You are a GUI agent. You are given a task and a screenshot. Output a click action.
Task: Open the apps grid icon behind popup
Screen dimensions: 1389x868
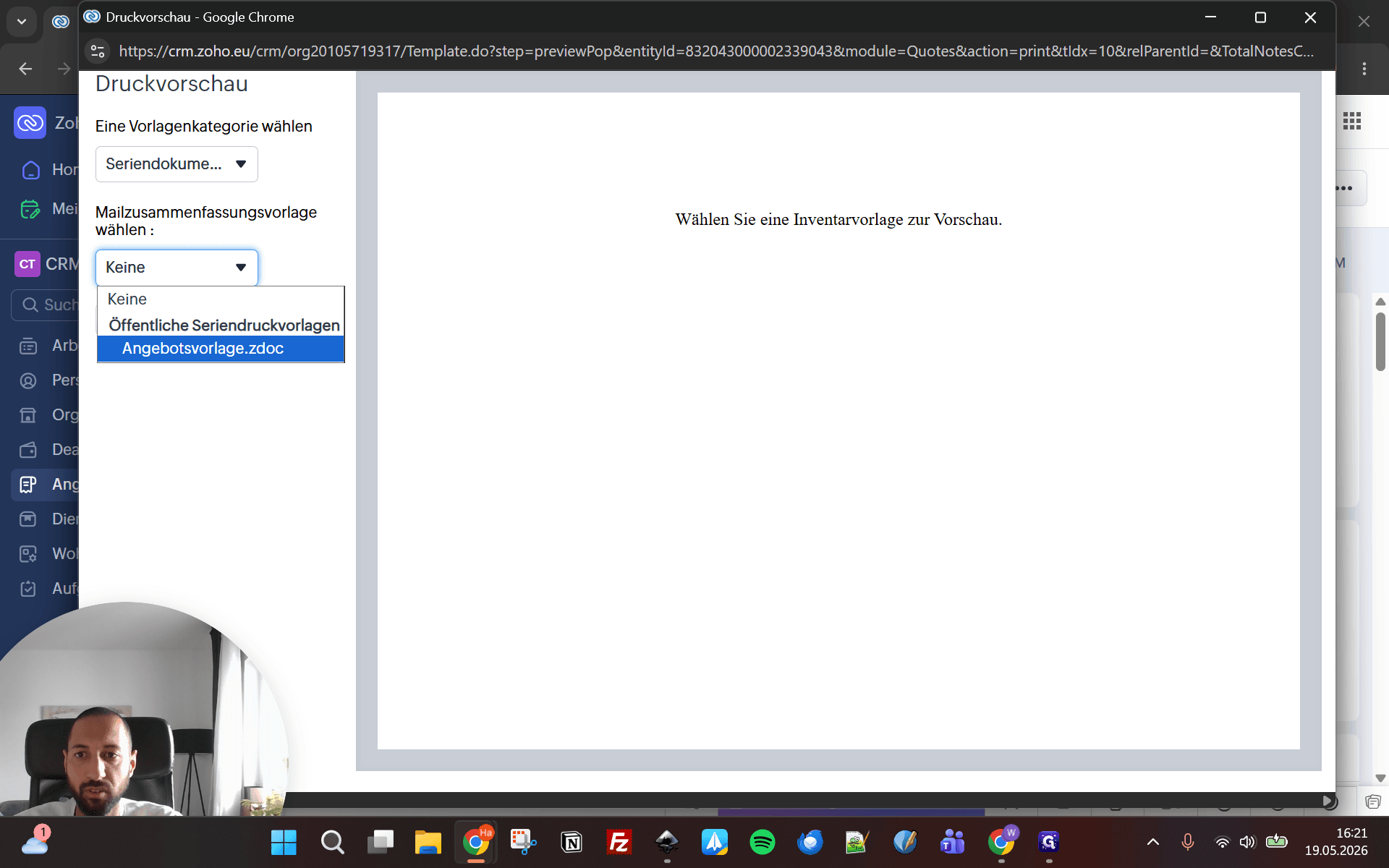pos(1352,122)
